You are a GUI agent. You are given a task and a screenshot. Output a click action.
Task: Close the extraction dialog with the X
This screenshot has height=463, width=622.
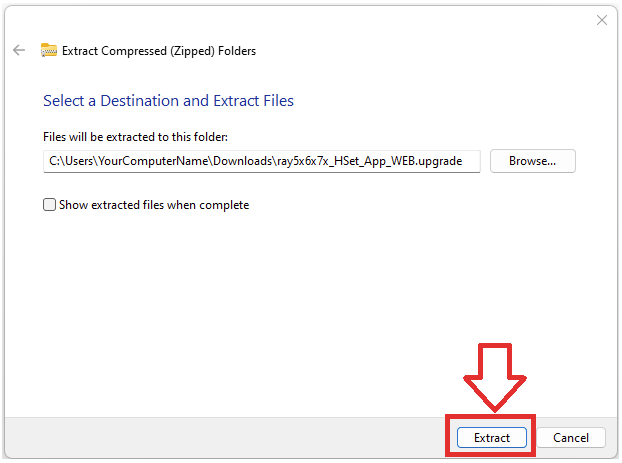tap(601, 20)
